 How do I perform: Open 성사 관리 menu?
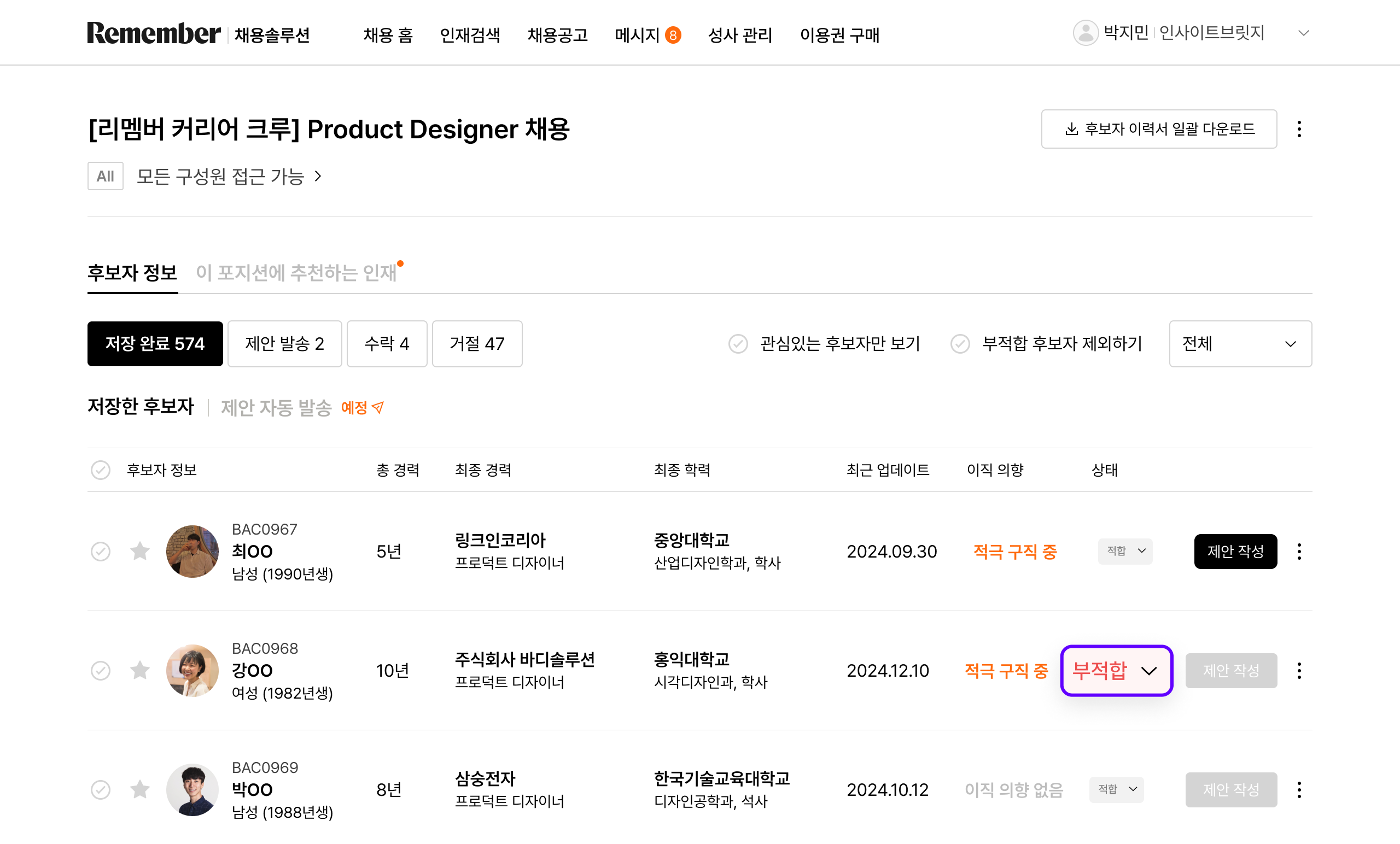point(740,35)
